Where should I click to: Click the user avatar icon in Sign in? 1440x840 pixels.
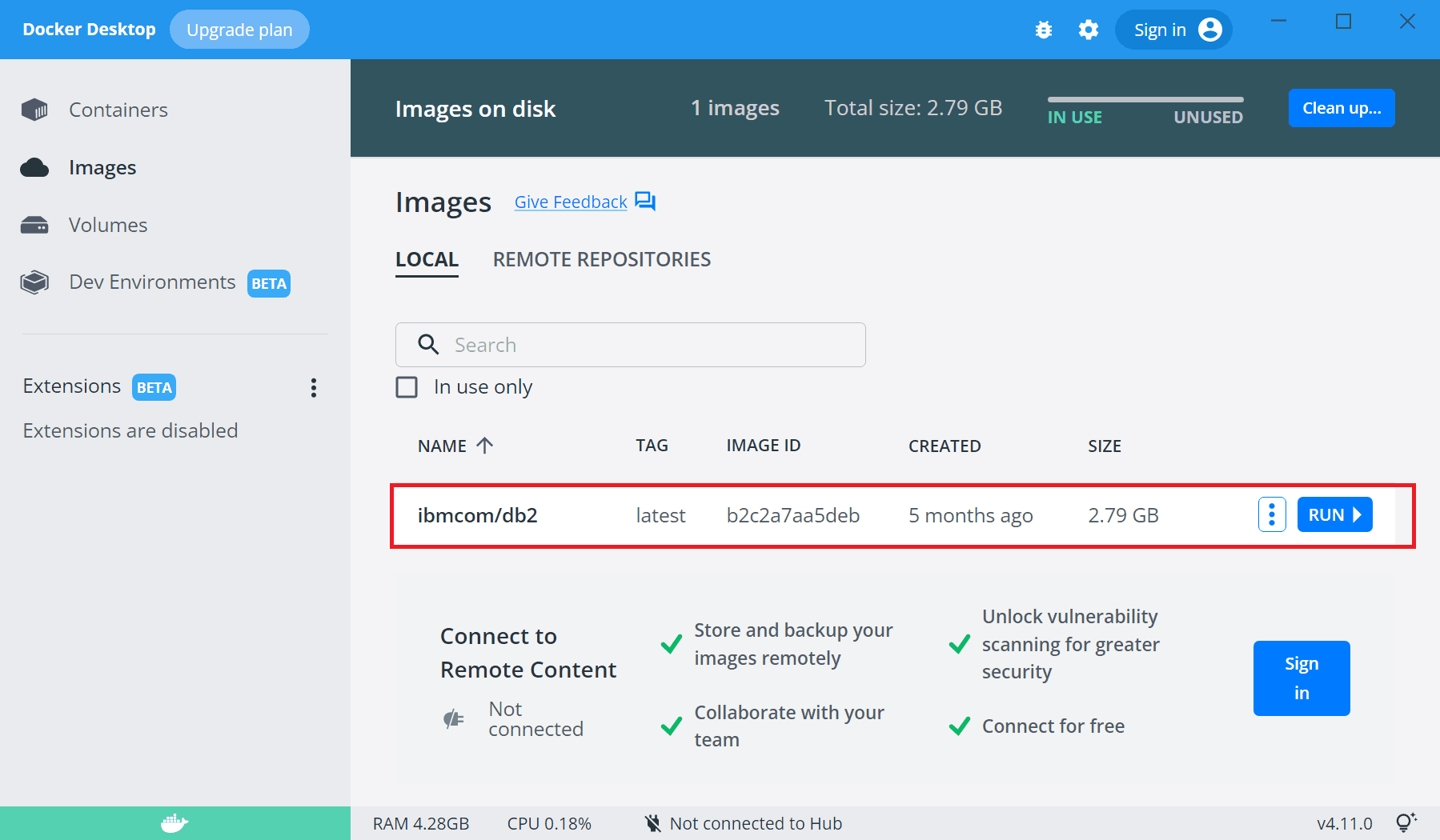[x=1210, y=30]
